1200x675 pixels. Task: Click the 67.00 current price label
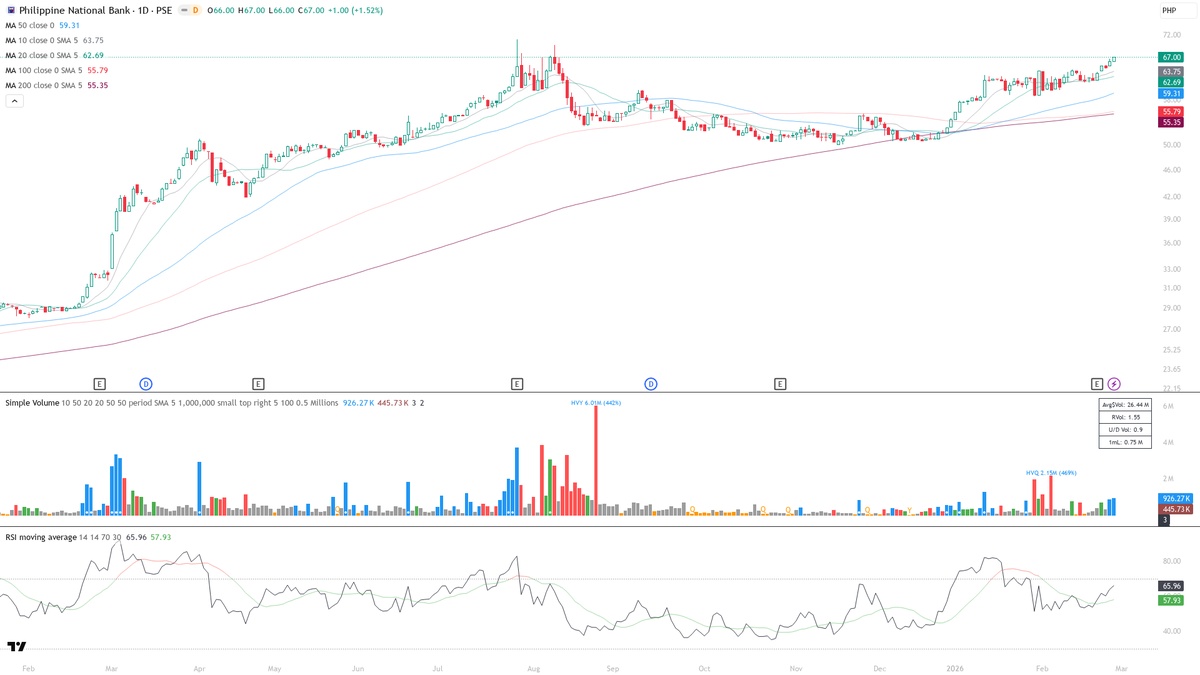click(1171, 58)
